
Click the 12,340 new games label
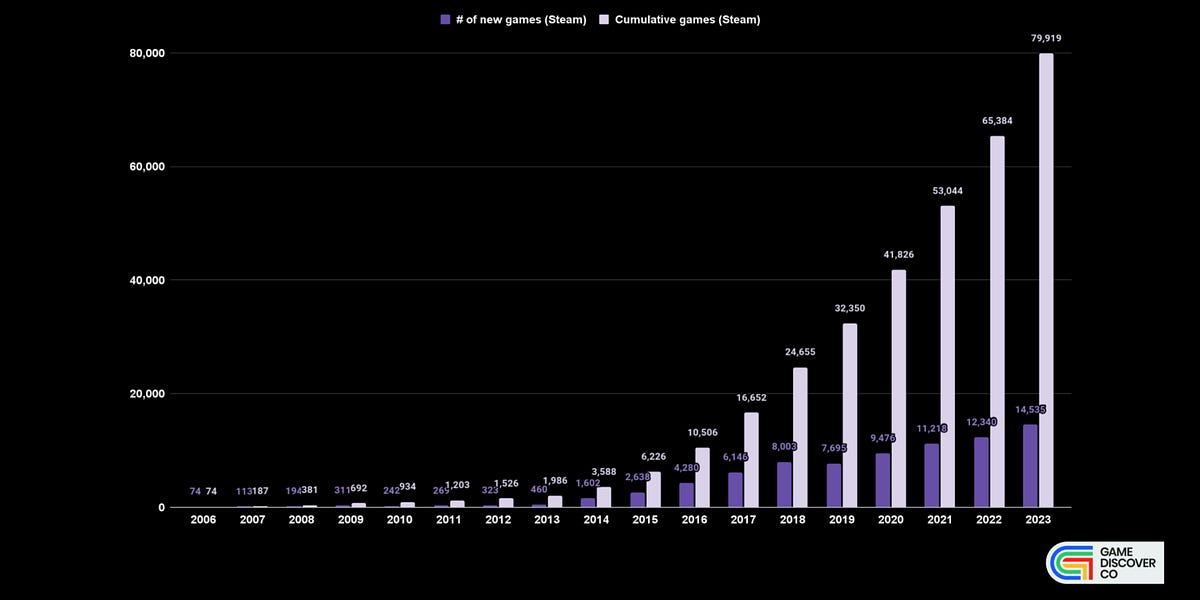point(981,423)
